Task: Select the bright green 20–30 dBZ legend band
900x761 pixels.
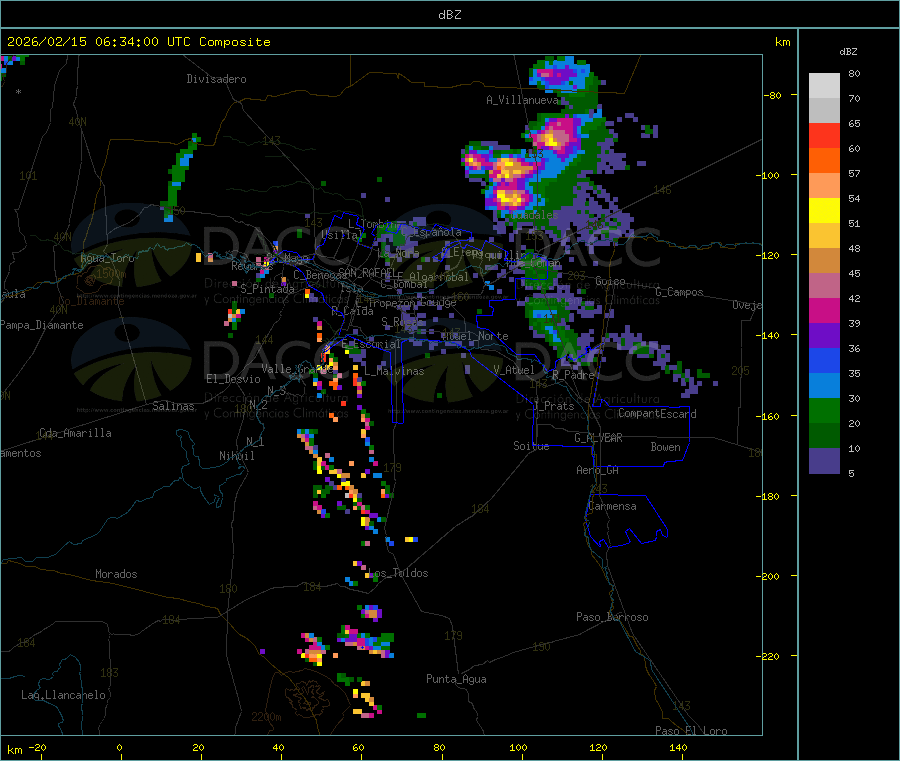Action: tap(824, 410)
